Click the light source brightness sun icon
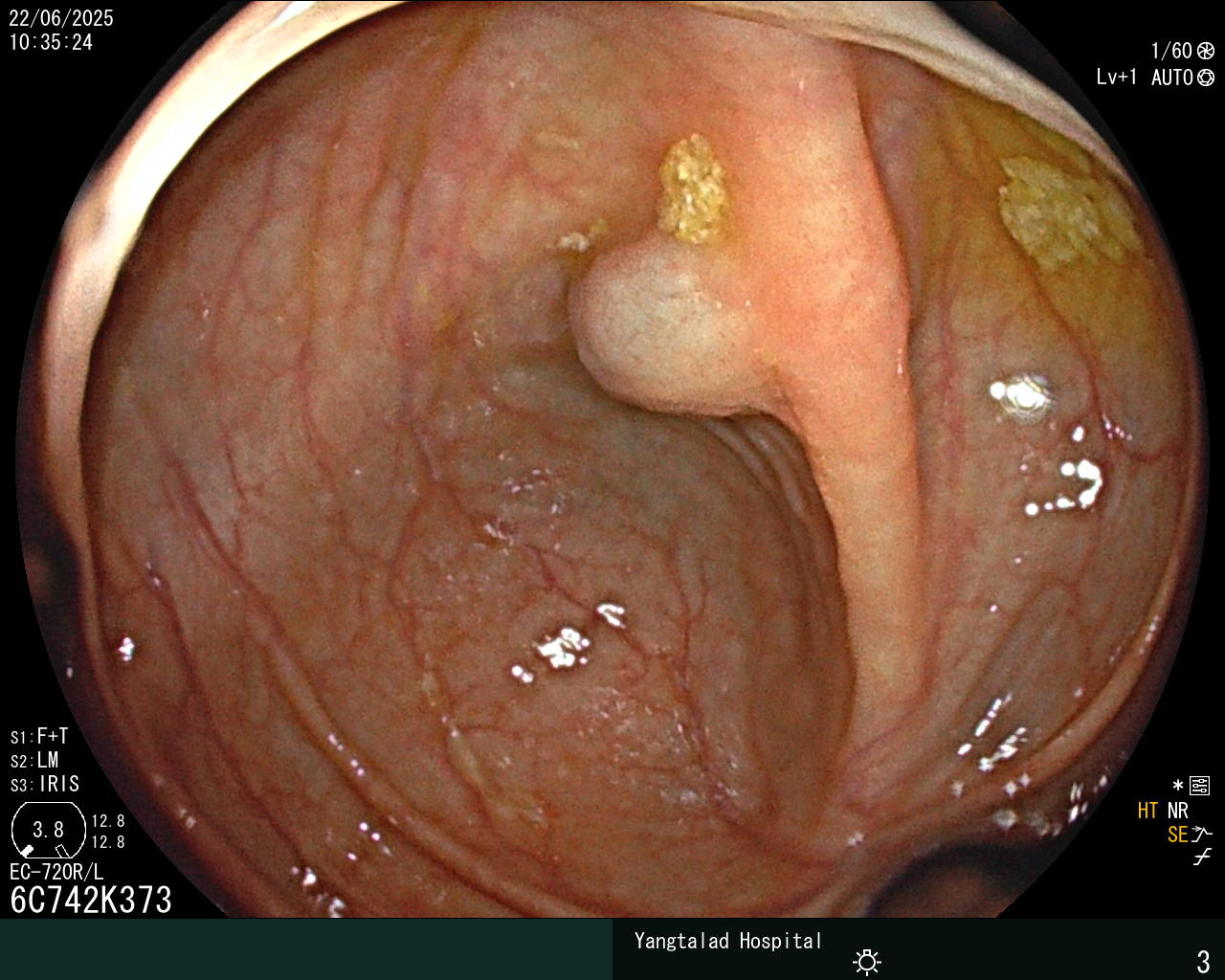 coord(867,961)
